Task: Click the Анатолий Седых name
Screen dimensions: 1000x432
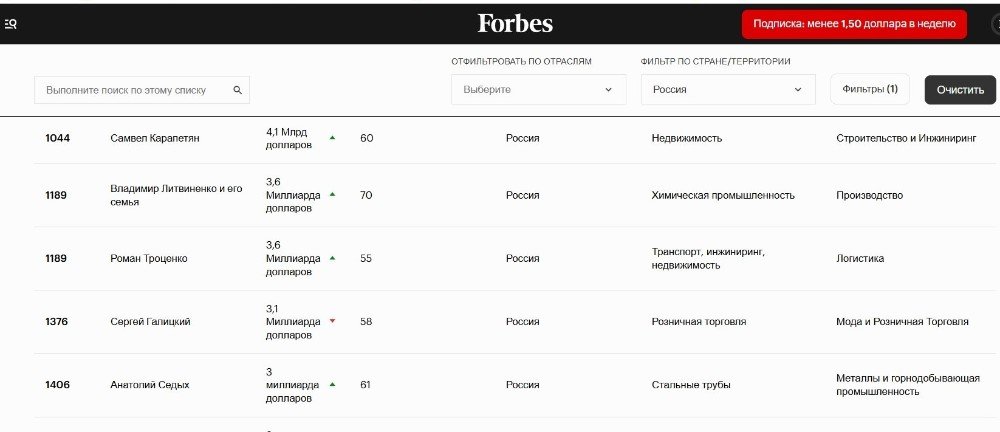Action: [149, 384]
